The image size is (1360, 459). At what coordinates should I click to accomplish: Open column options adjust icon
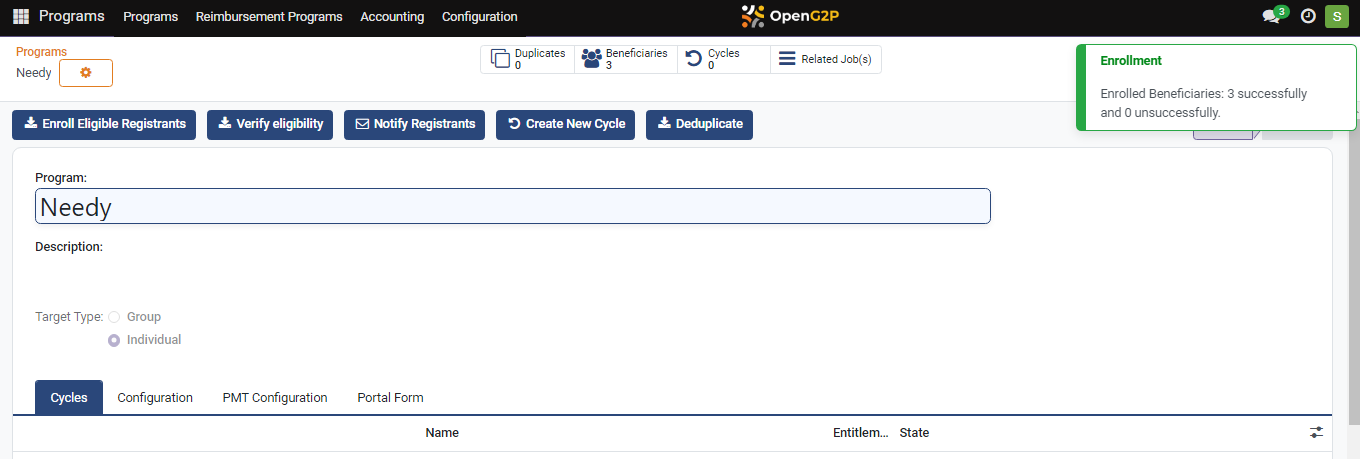coord(1316,433)
